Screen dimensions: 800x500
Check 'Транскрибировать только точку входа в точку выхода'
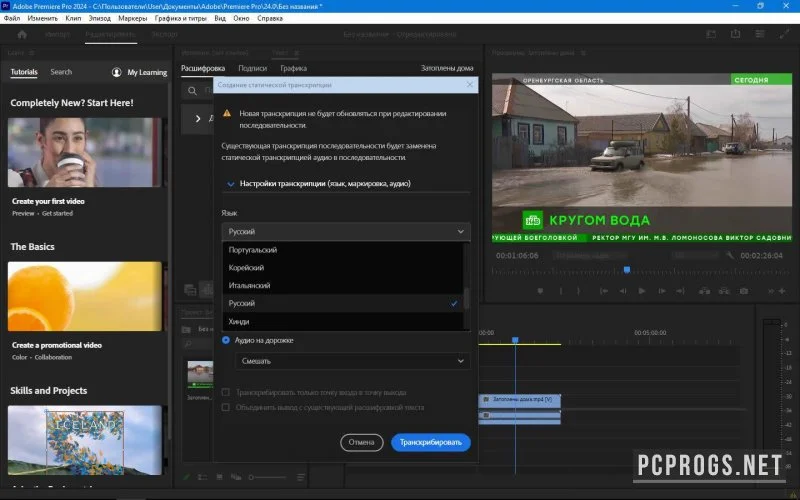[226, 392]
